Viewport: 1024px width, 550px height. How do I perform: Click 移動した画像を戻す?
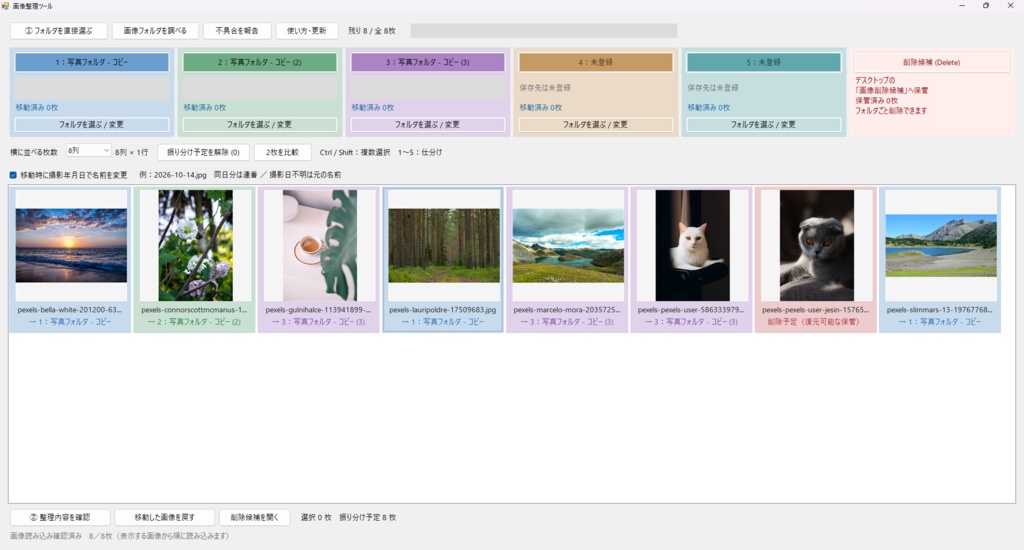tap(165, 517)
